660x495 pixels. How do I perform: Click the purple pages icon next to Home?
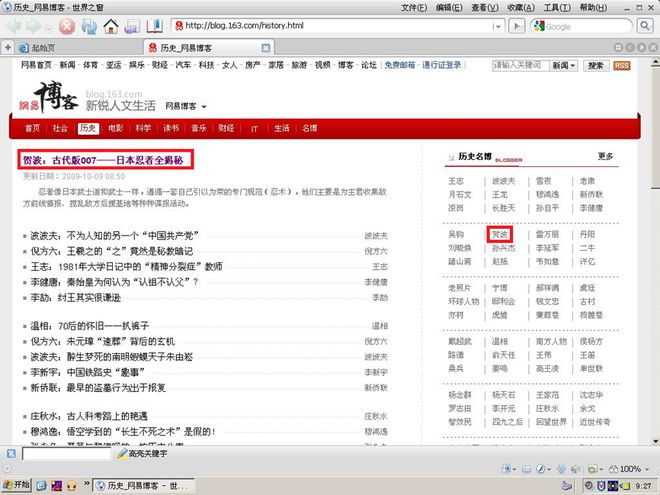pyautogui.click(x=132, y=27)
